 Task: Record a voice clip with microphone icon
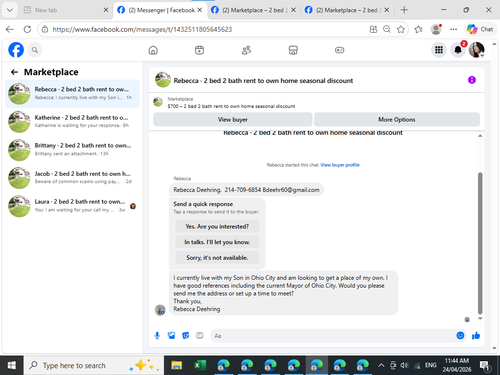pyautogui.click(x=157, y=335)
